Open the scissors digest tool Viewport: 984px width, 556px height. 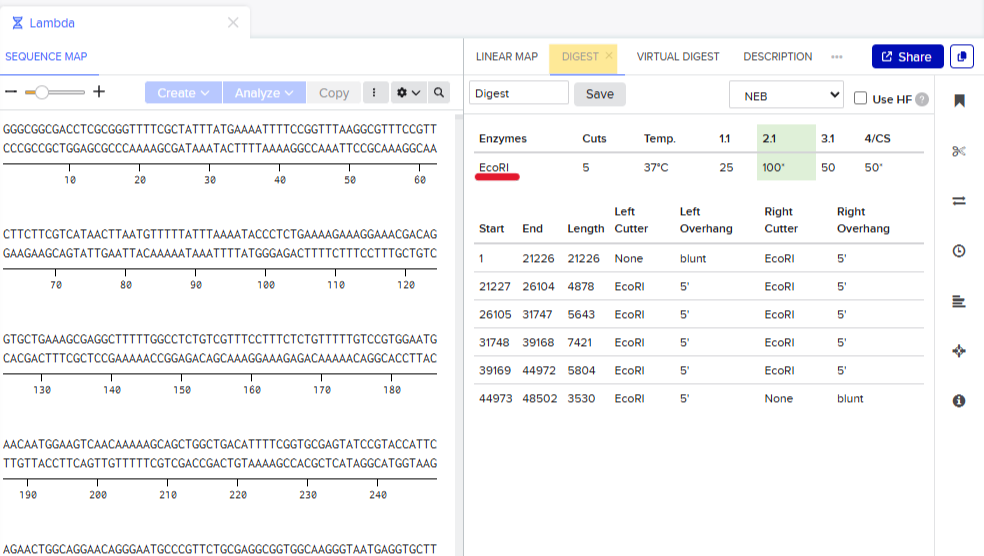959,151
